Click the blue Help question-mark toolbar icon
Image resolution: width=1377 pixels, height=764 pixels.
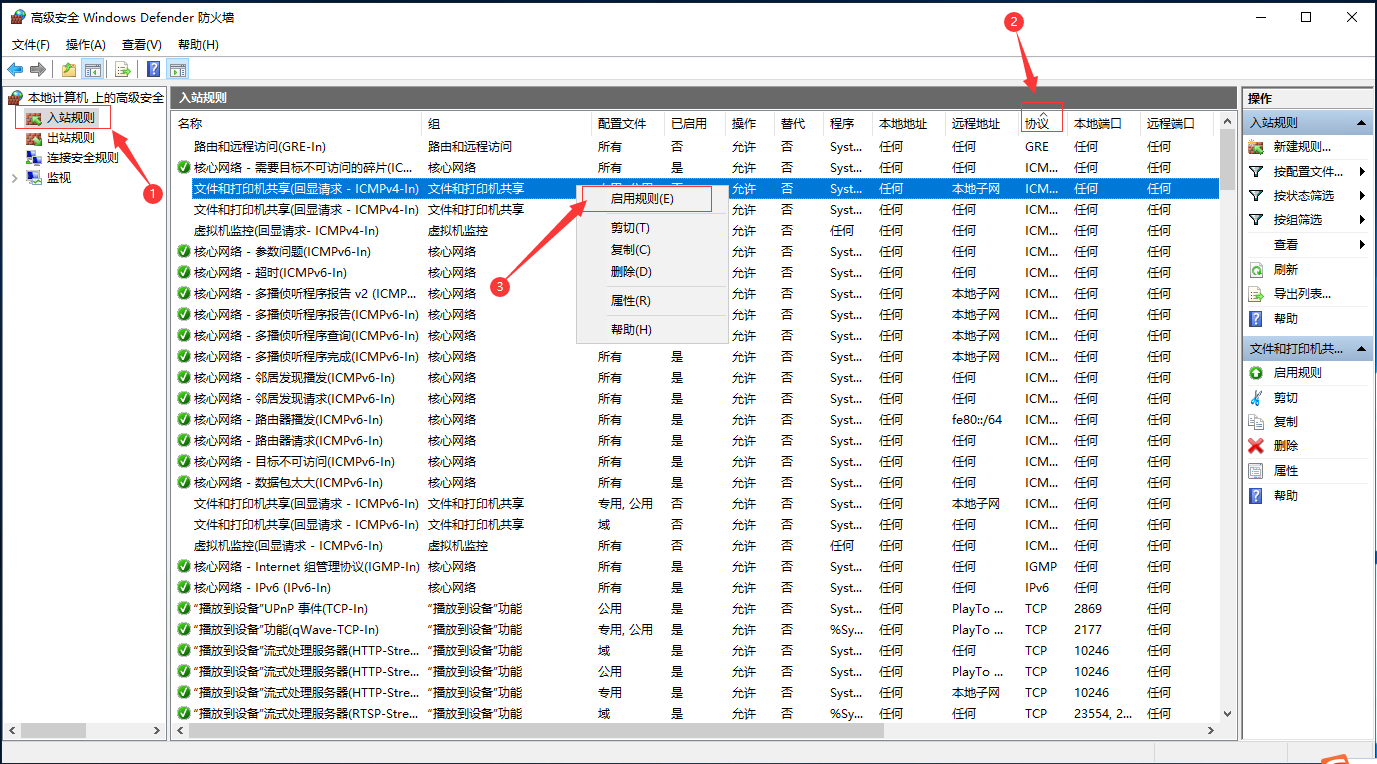(153, 69)
